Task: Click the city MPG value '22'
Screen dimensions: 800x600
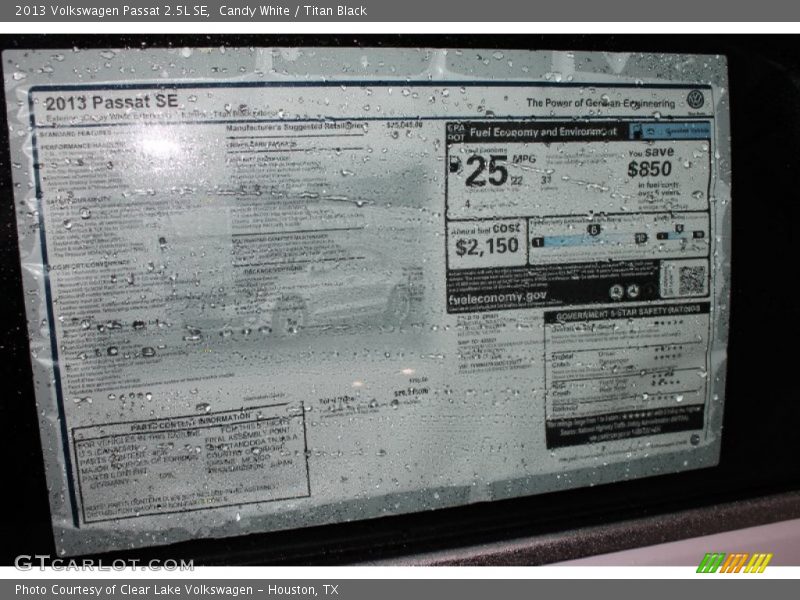Action: click(x=517, y=181)
